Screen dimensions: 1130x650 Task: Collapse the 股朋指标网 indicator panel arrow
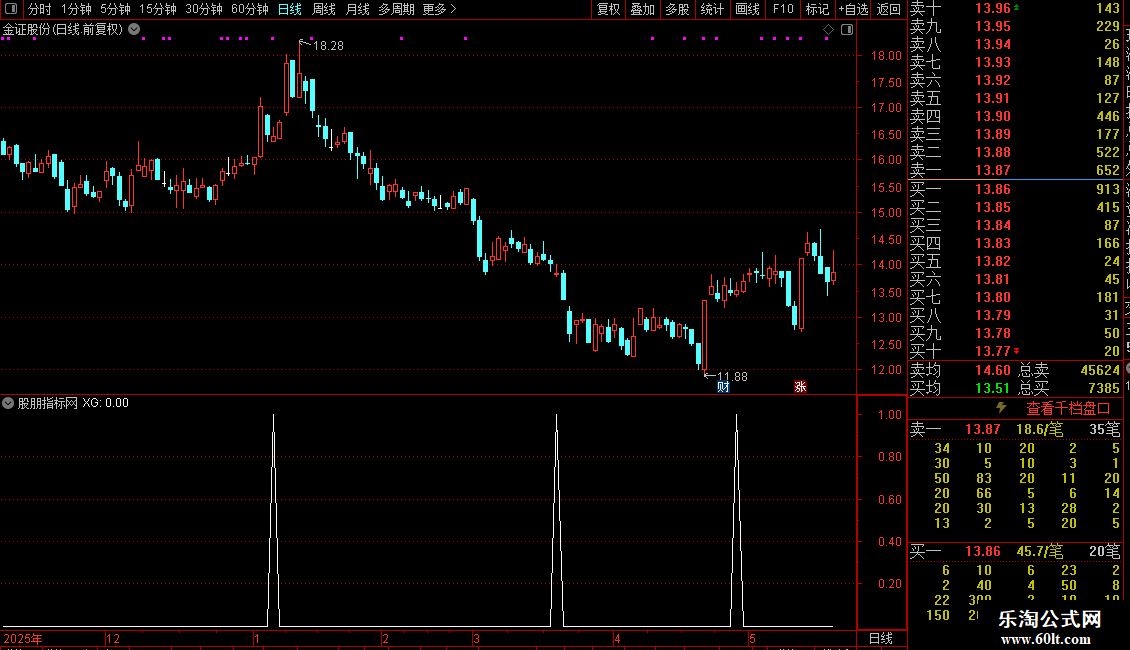[x=8, y=403]
